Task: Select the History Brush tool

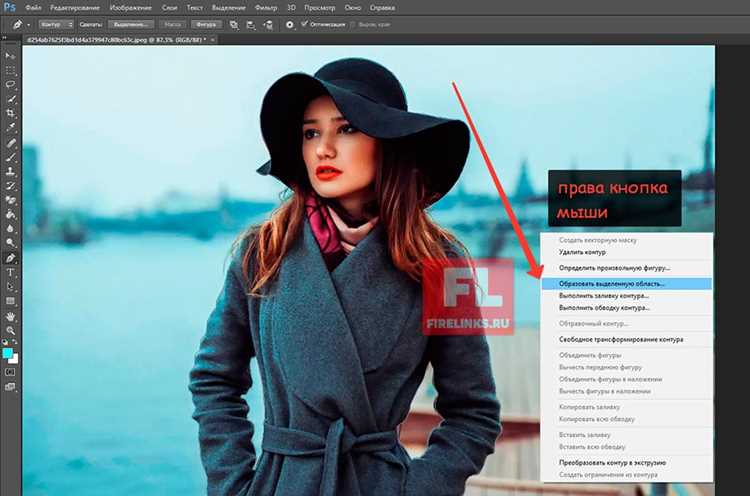Action: [10, 186]
